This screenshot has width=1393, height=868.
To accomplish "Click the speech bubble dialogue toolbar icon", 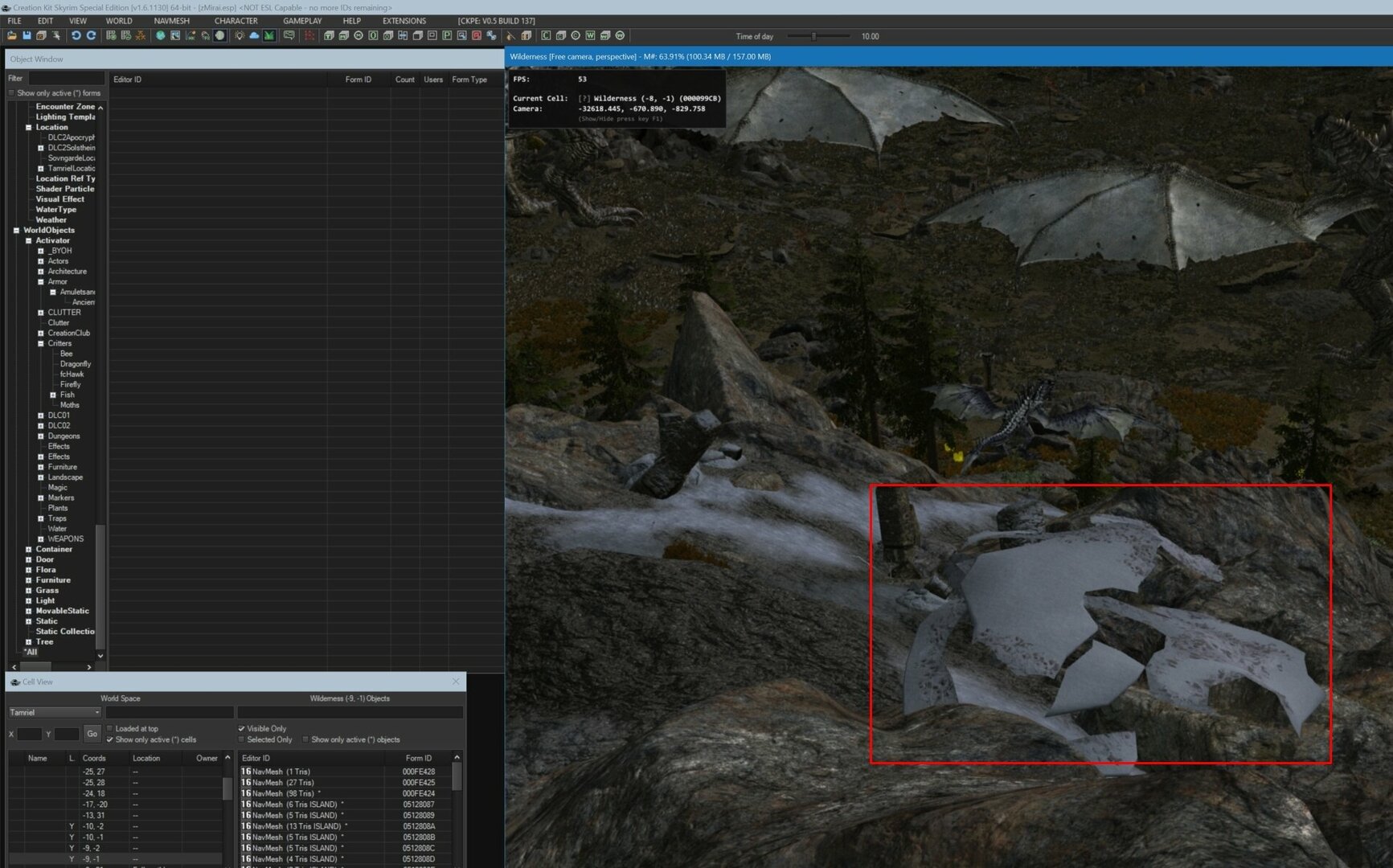I will [289, 36].
